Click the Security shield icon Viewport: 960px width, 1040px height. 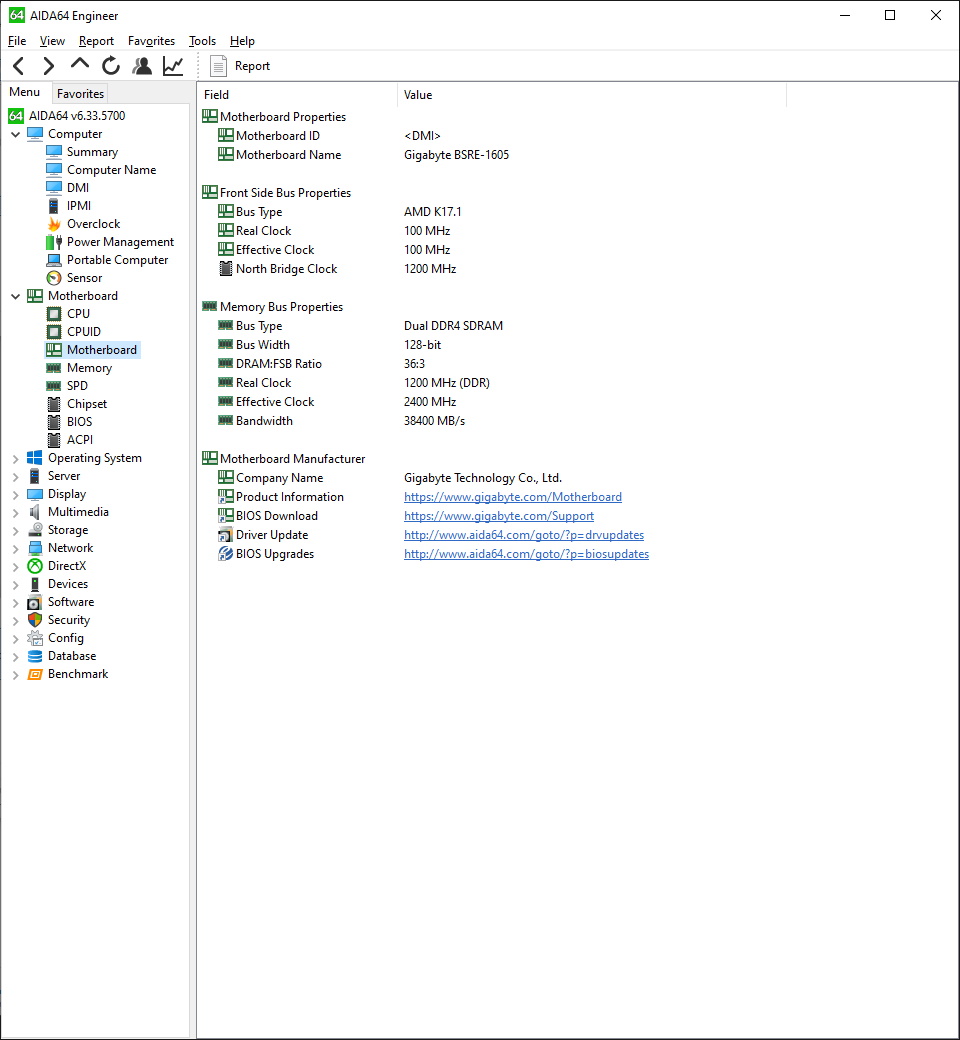pyautogui.click(x=34, y=620)
